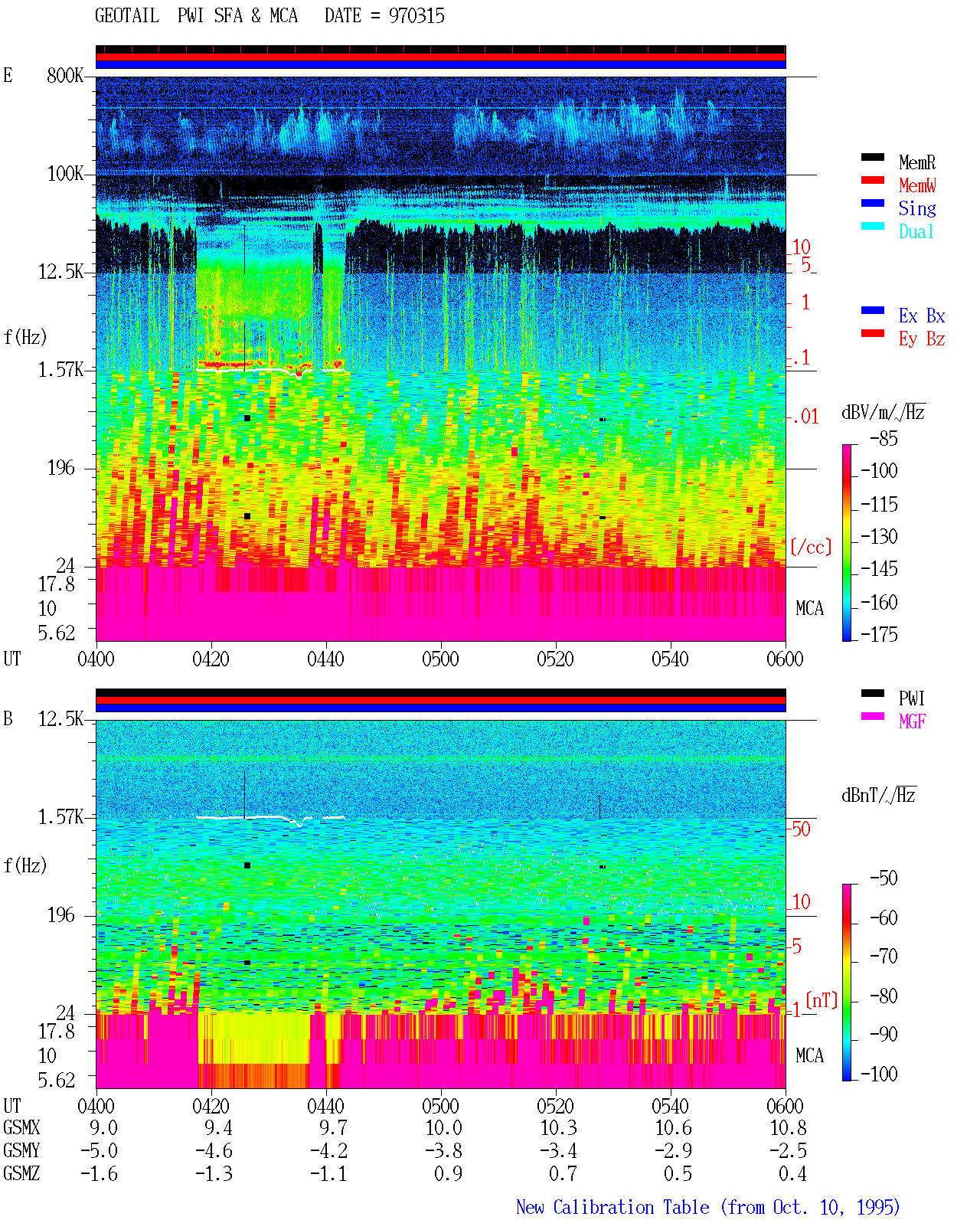The width and height of the screenshot is (980, 1220).
Task: Click the 196 label on E panel axis
Action: pos(61,468)
